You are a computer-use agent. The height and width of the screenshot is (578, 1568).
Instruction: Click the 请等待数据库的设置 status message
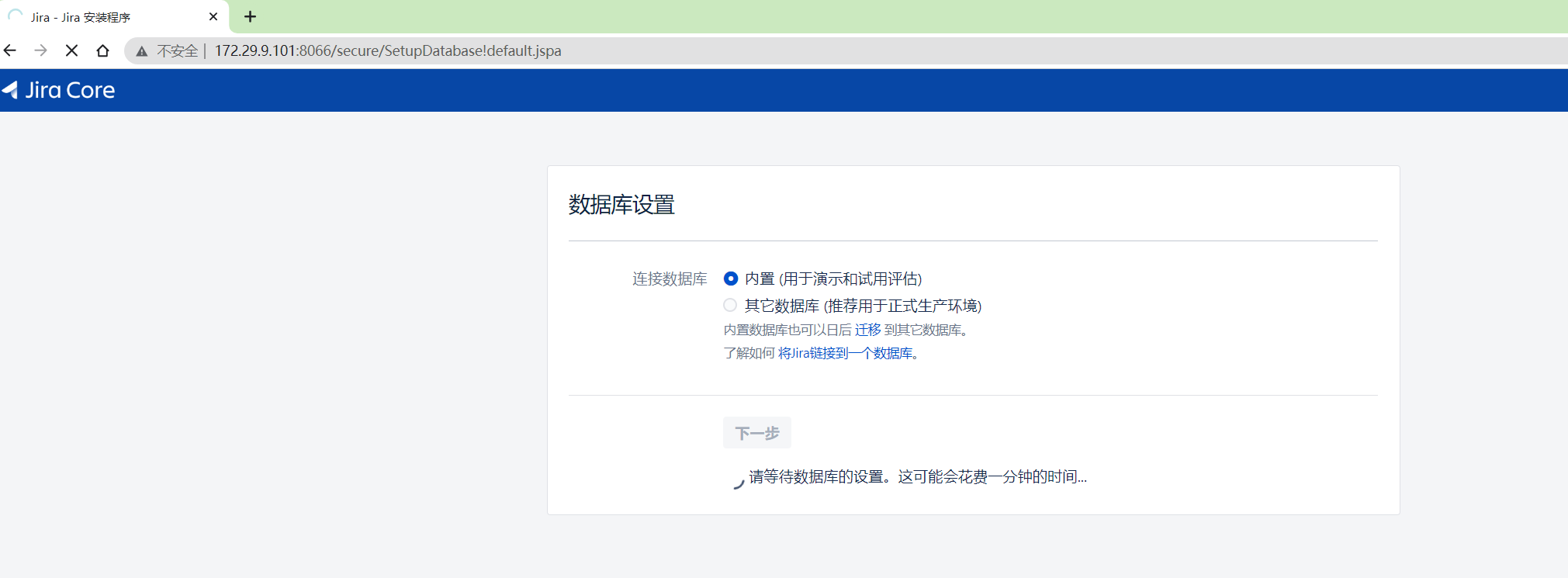click(918, 476)
